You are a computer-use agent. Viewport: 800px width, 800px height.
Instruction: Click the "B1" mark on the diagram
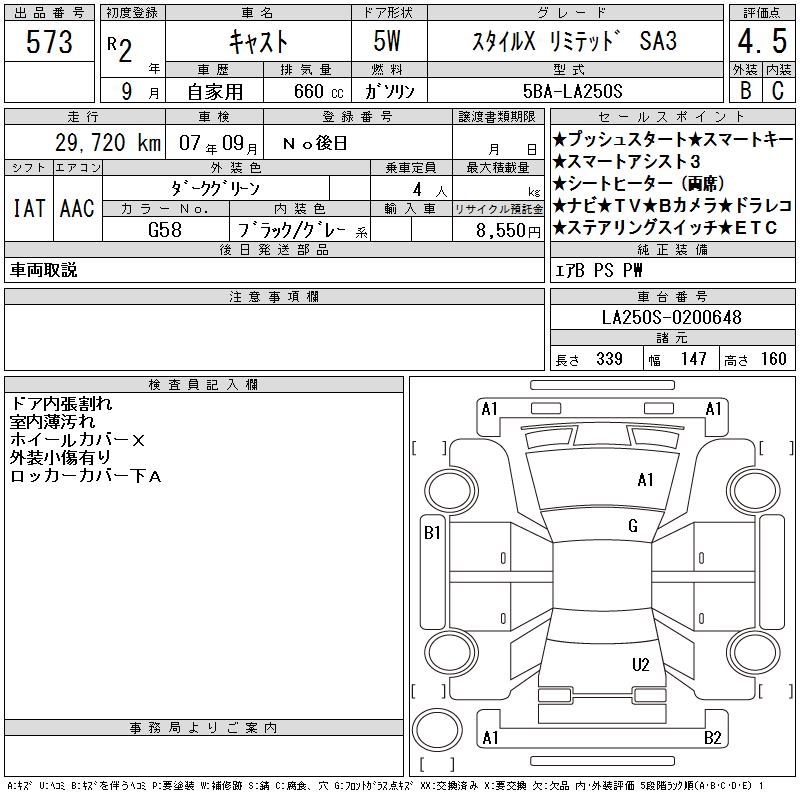tap(432, 533)
